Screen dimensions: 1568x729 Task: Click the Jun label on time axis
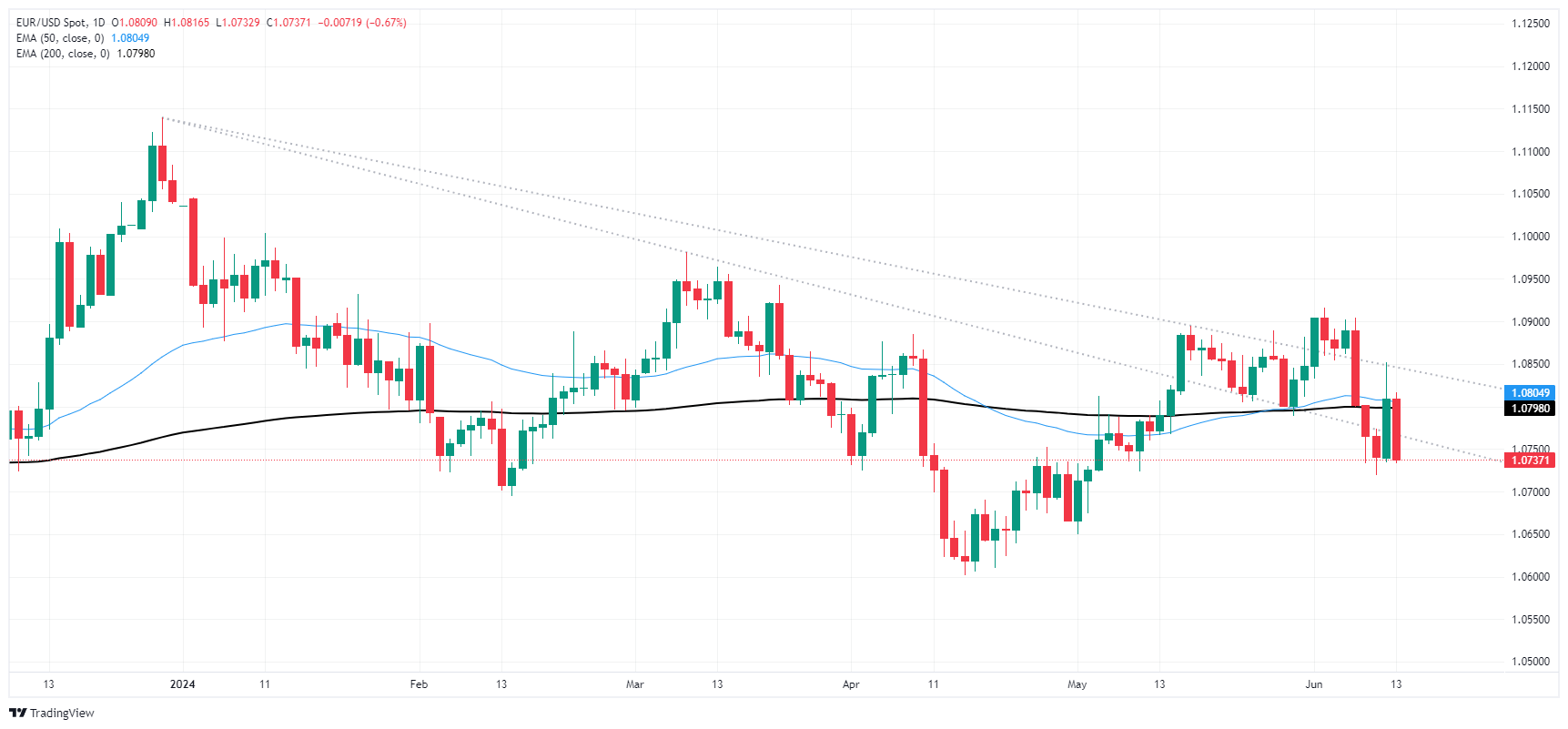1314,684
